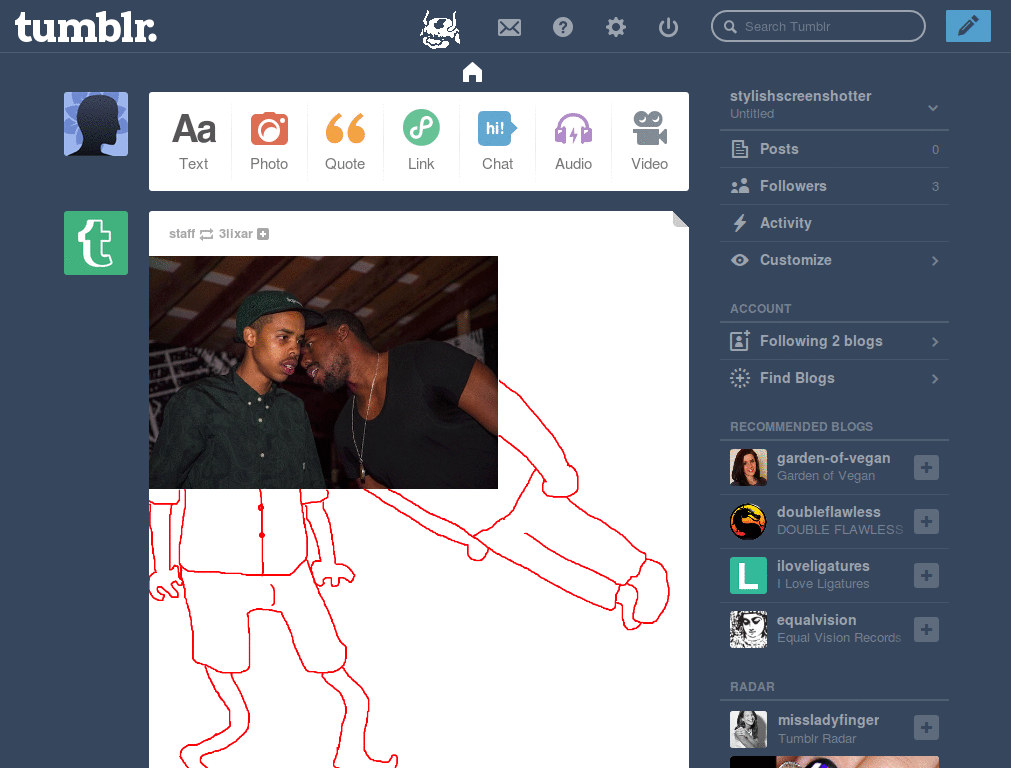This screenshot has height=768, width=1024.
Task: Start an Audio post
Action: coord(573,140)
